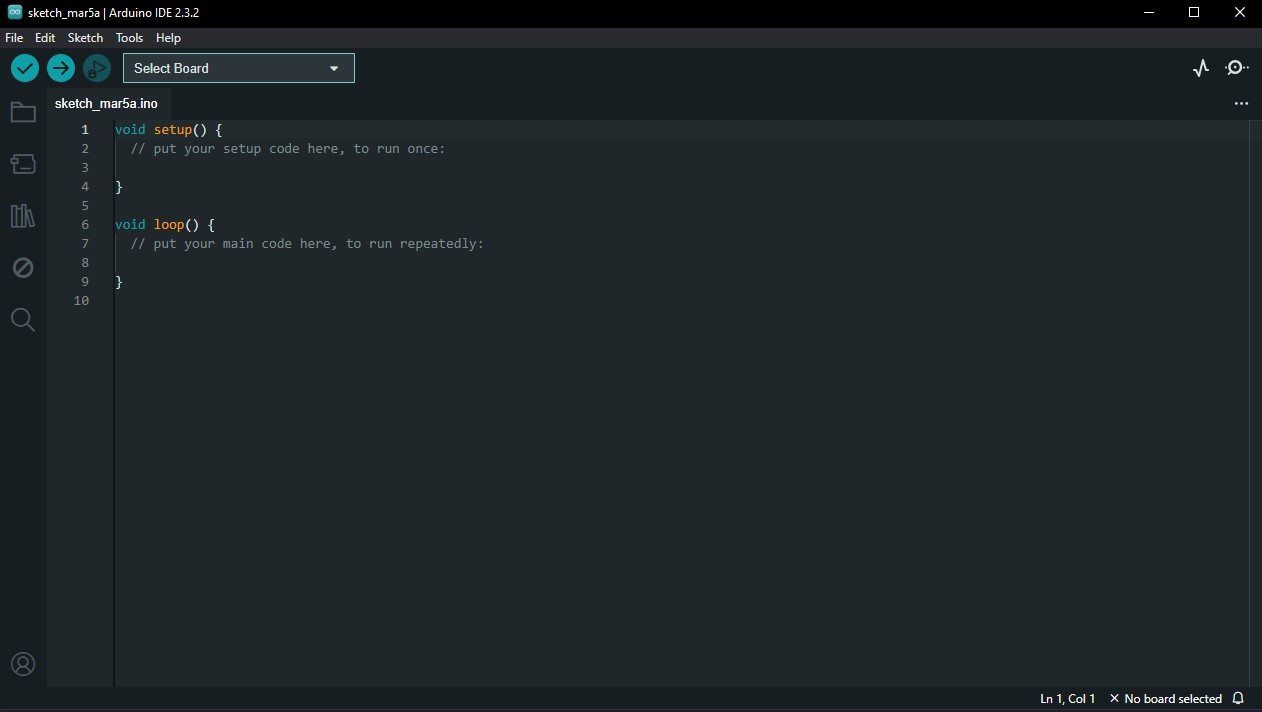Open the Debug sidebar panel icon
Viewport: 1262px width, 712px height.
23,267
